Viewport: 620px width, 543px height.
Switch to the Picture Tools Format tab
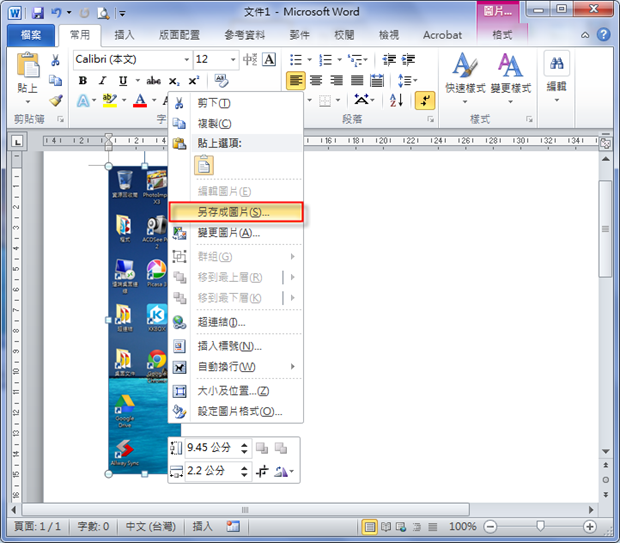[x=502, y=35]
